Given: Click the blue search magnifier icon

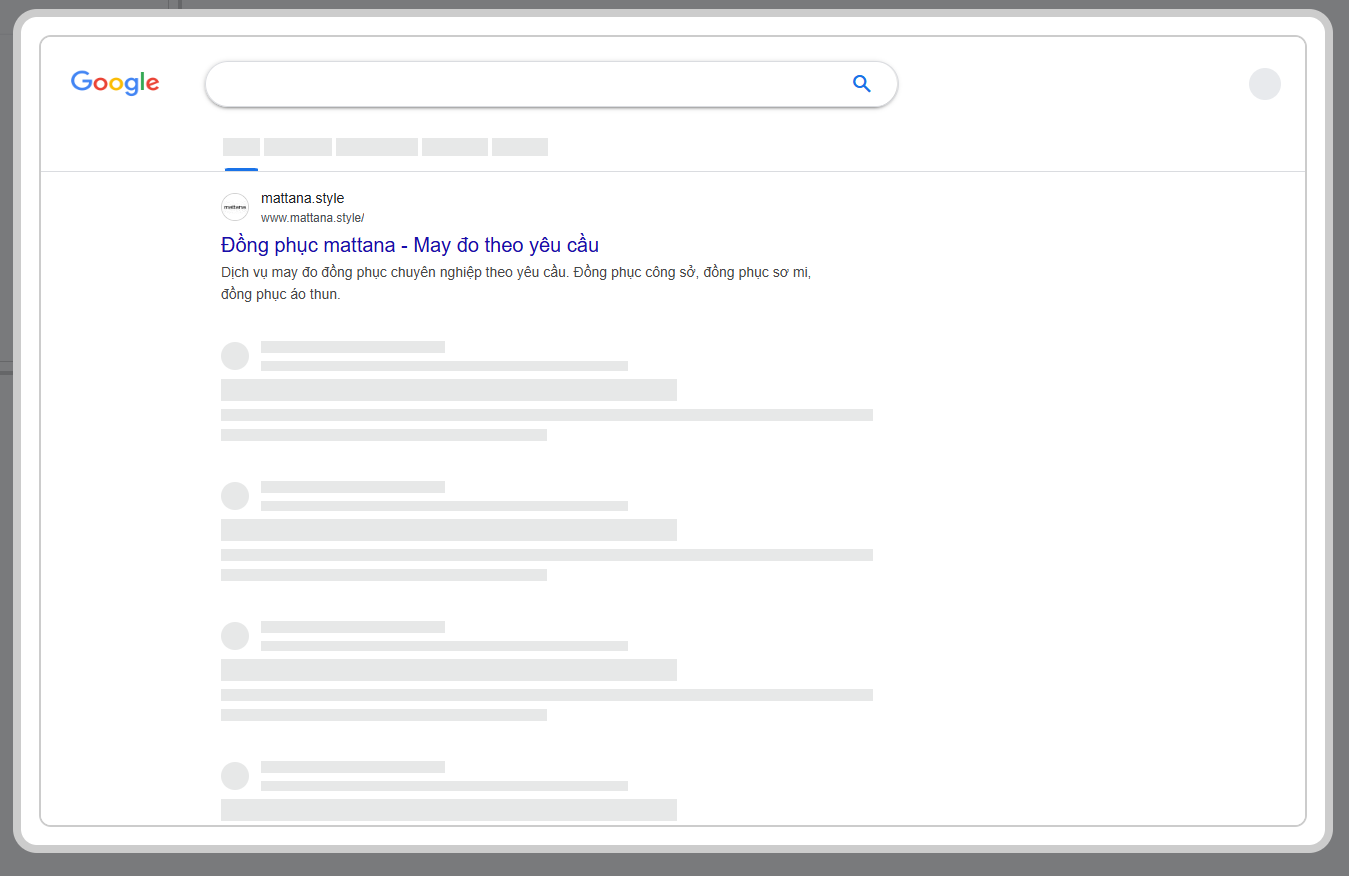Looking at the screenshot, I should click(x=862, y=84).
